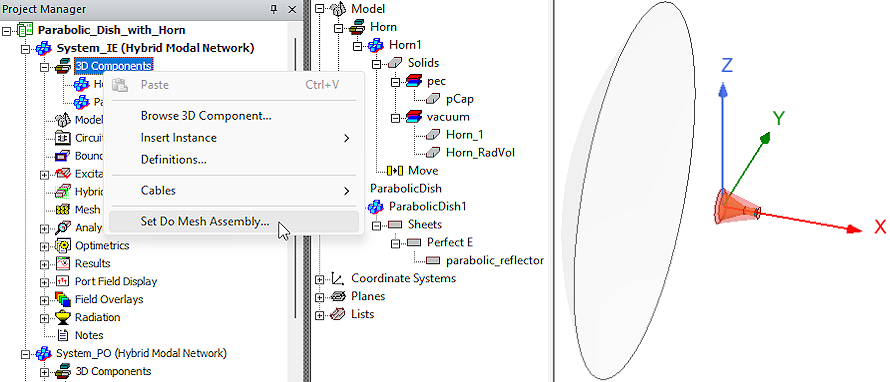Click the System_PO design icon
The width and height of the screenshot is (890, 382).
point(44,354)
